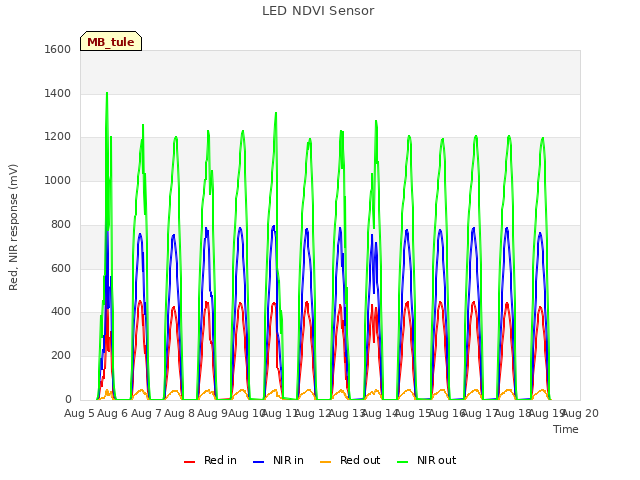Click the orange Red out legend swatch
640x480 pixels.
point(326,462)
